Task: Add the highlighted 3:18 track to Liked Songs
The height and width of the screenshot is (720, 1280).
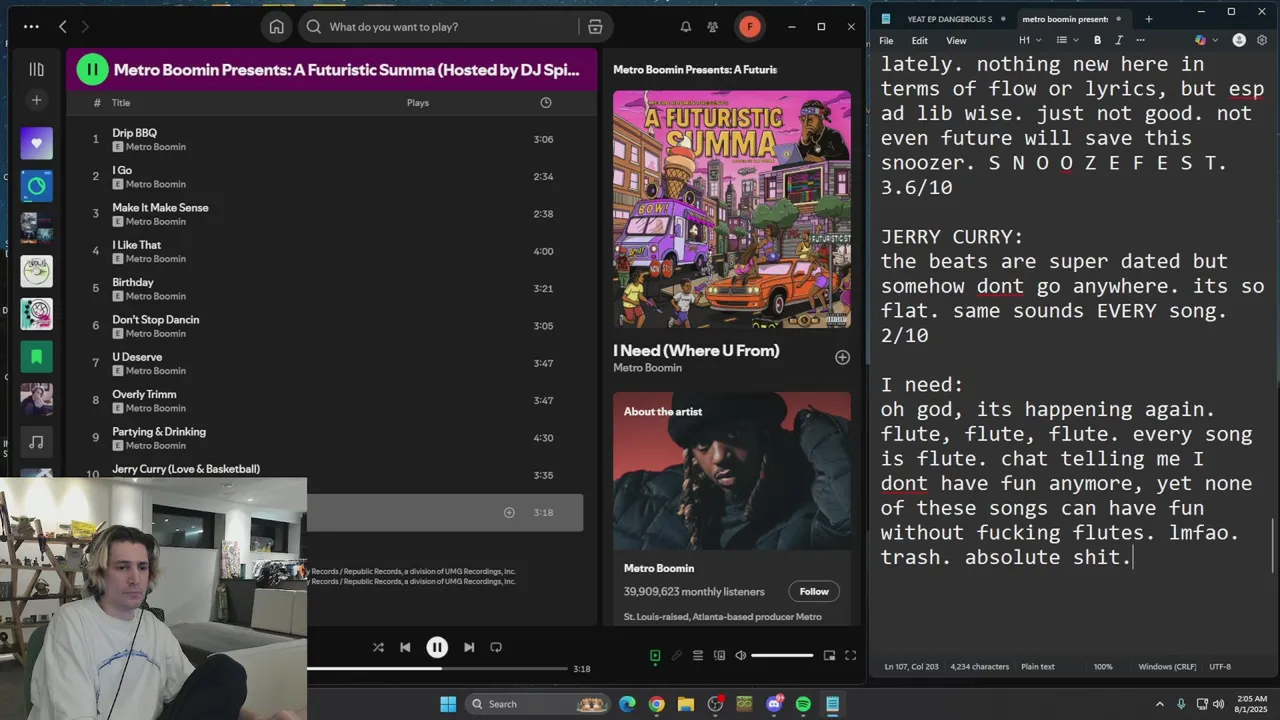Action: pyautogui.click(x=509, y=513)
